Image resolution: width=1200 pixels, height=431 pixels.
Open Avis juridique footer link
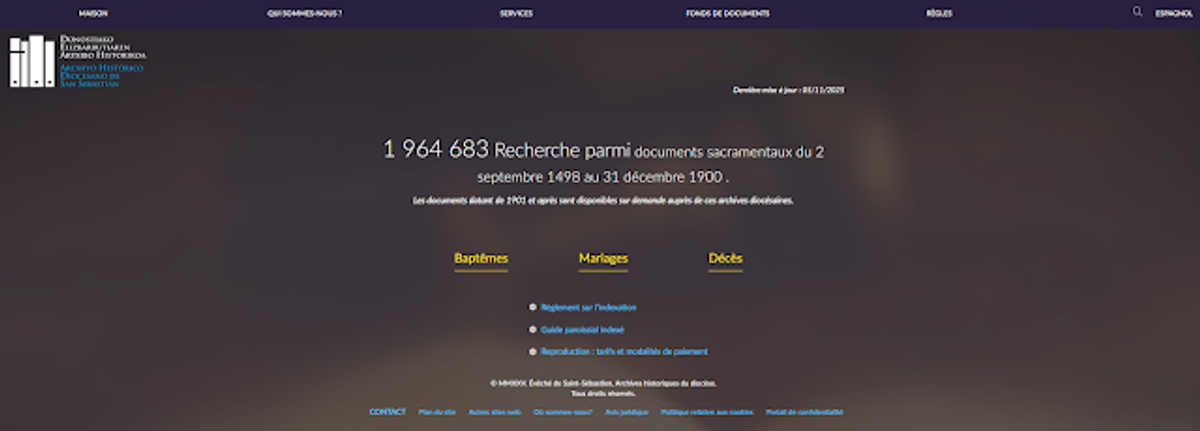(626, 412)
